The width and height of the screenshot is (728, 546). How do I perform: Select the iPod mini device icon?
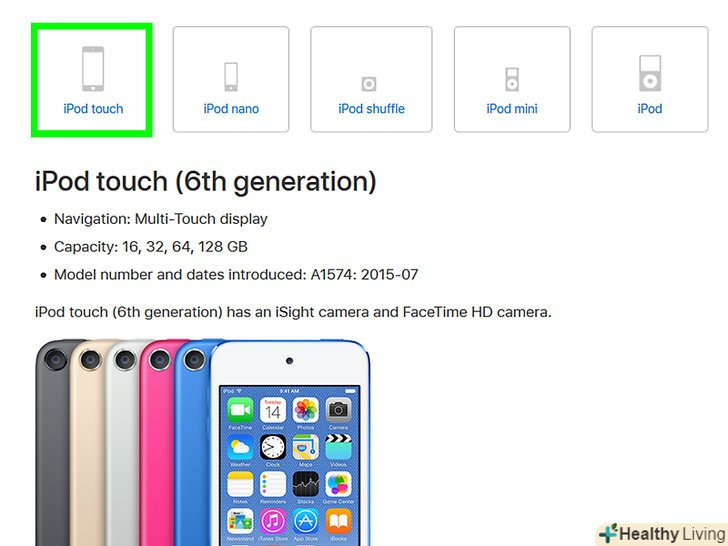click(x=512, y=79)
